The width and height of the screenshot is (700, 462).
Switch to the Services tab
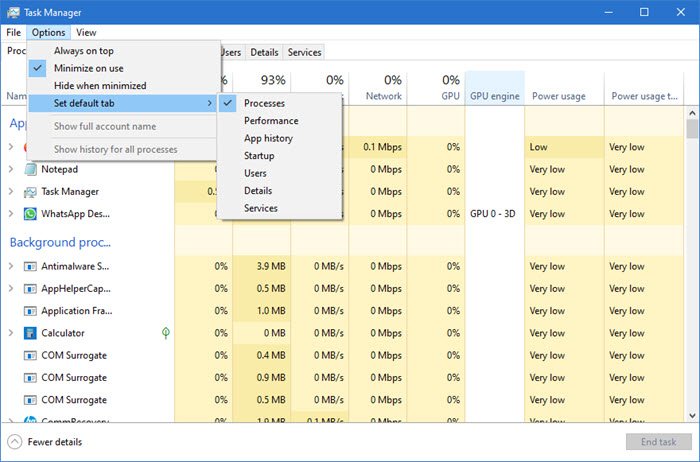[x=304, y=52]
